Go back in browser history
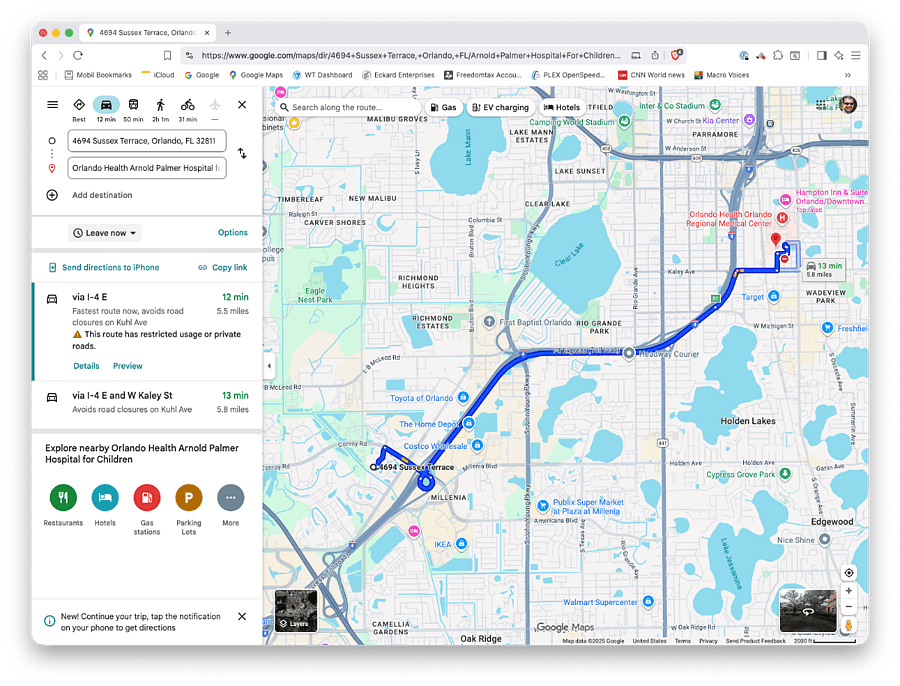 [x=44, y=56]
